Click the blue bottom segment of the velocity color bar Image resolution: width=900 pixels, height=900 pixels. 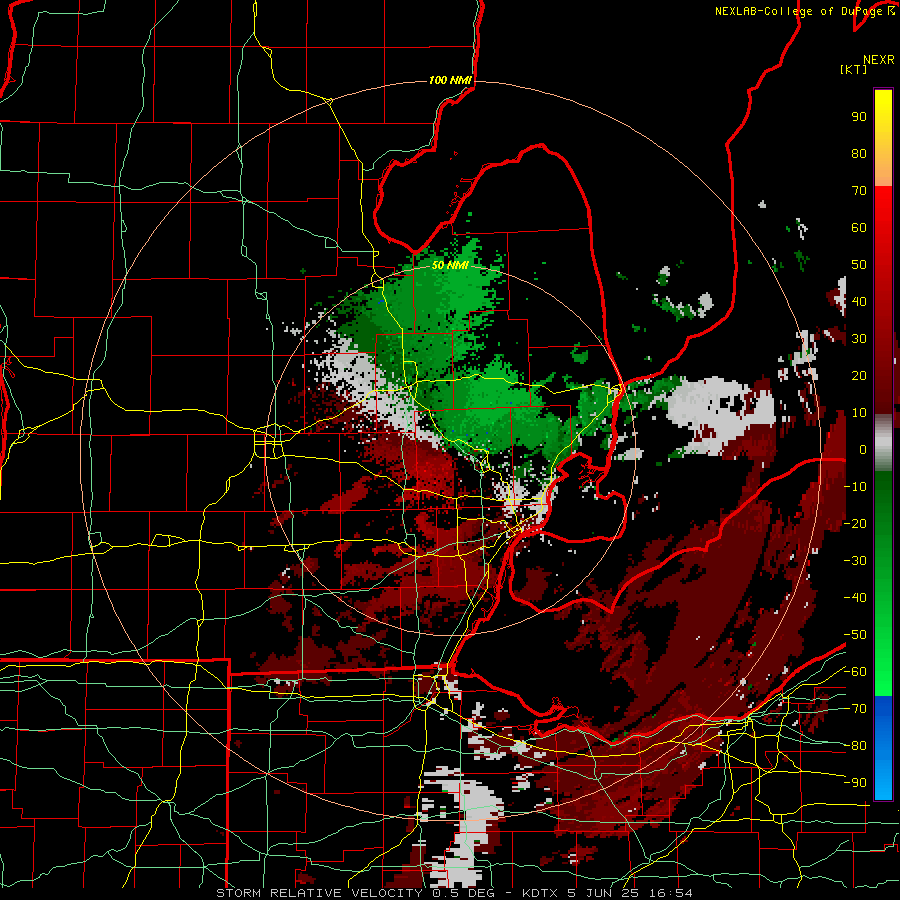coord(883,747)
